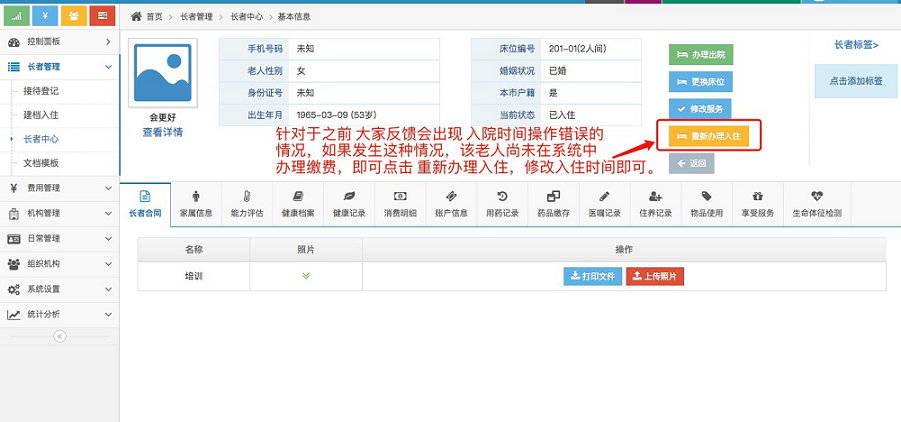This screenshot has width=901, height=422.
Task: Click the orange 重新办理入住 button
Action: pos(707,135)
